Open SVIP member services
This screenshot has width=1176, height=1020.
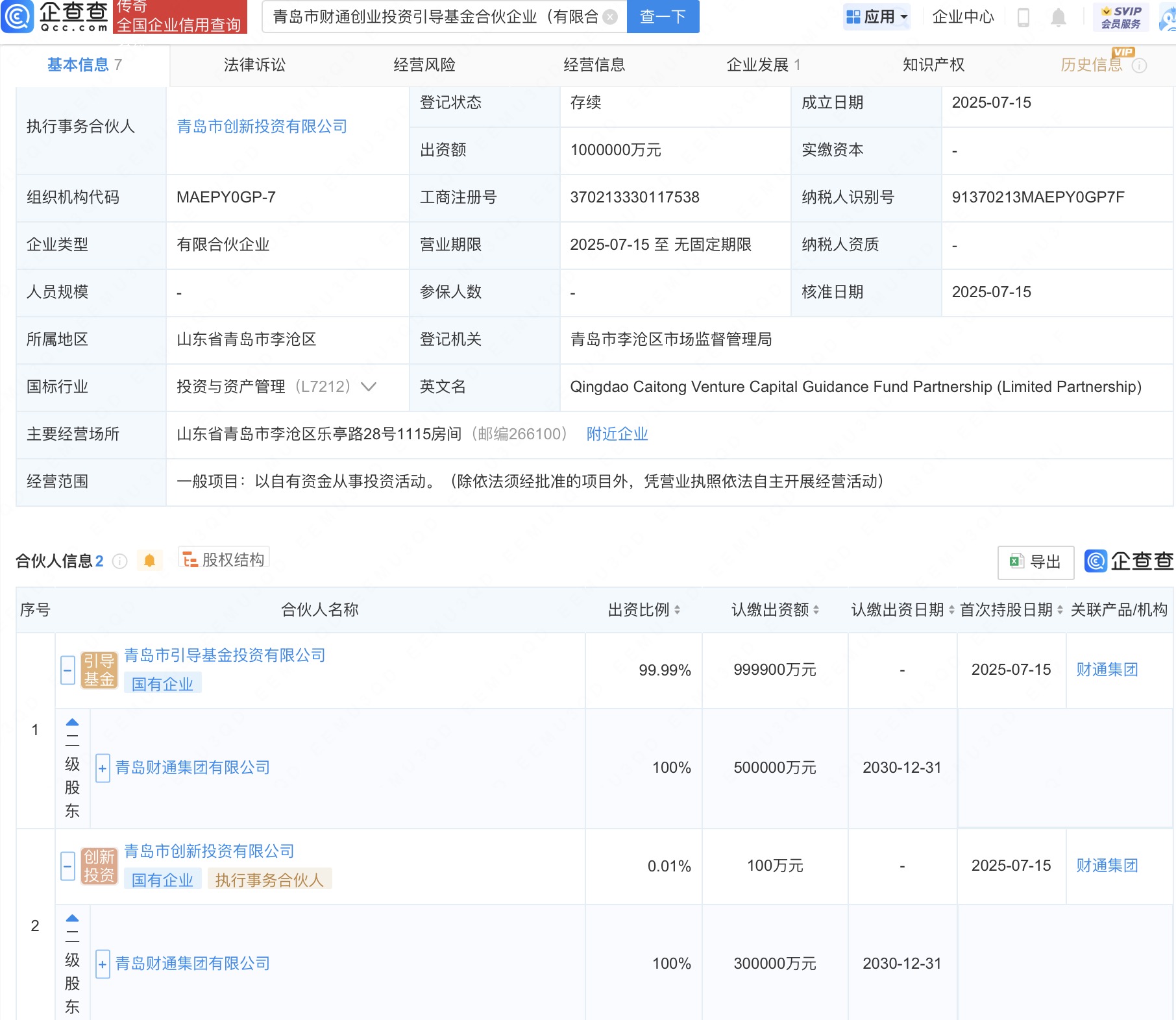pyautogui.click(x=1121, y=17)
